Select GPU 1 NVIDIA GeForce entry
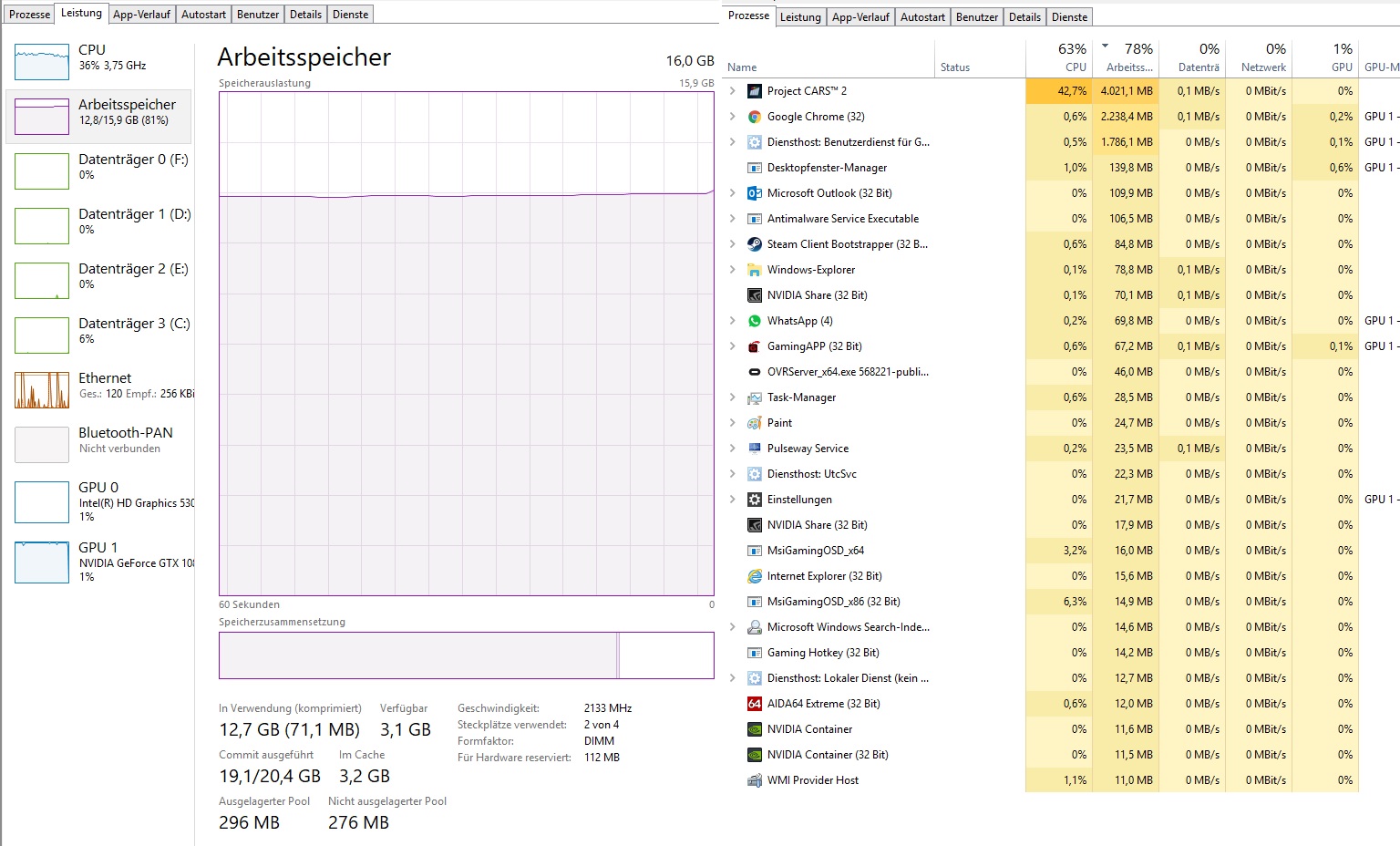The width and height of the screenshot is (1400, 846). pos(99,562)
